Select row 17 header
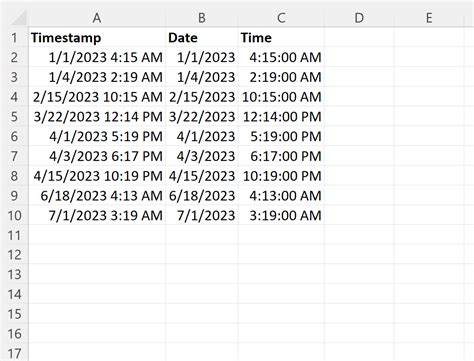Screen dimensions: 474x361 pos(14,353)
